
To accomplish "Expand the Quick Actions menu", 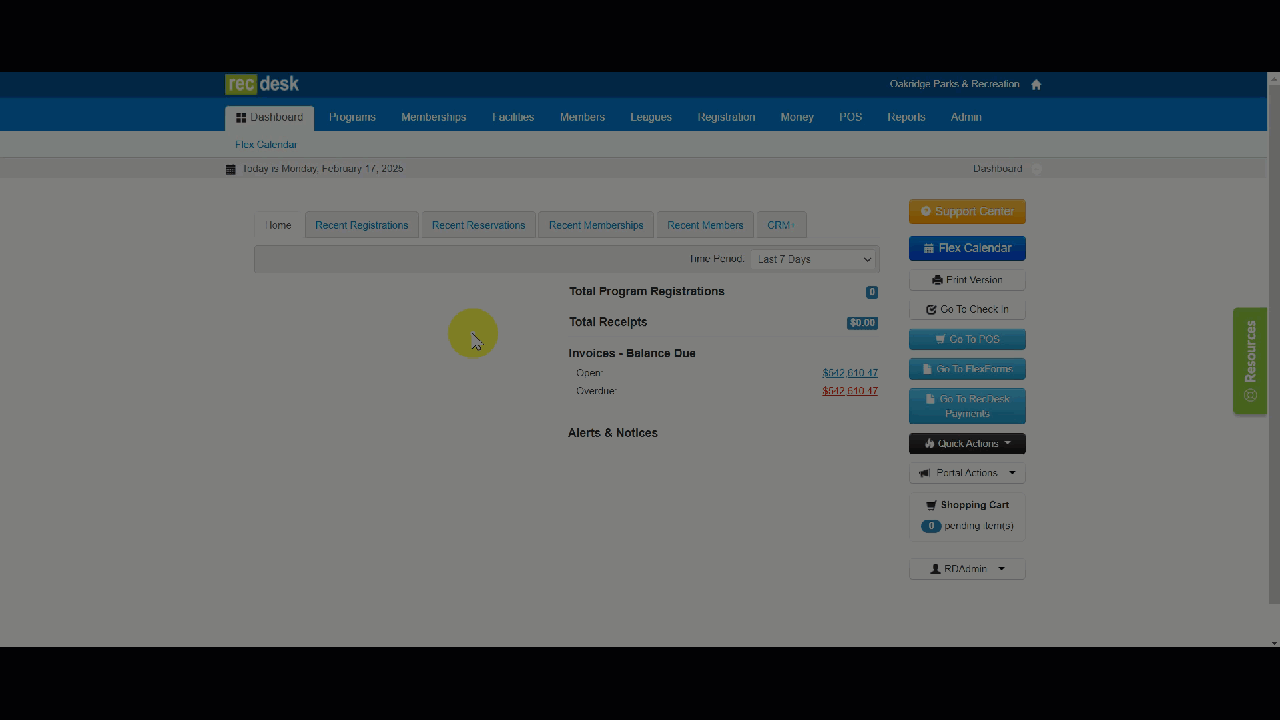I will tap(967, 443).
